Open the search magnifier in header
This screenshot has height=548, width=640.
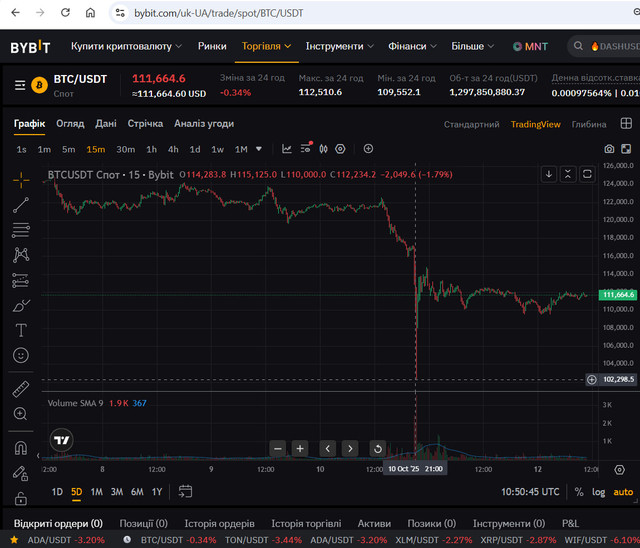(x=578, y=46)
